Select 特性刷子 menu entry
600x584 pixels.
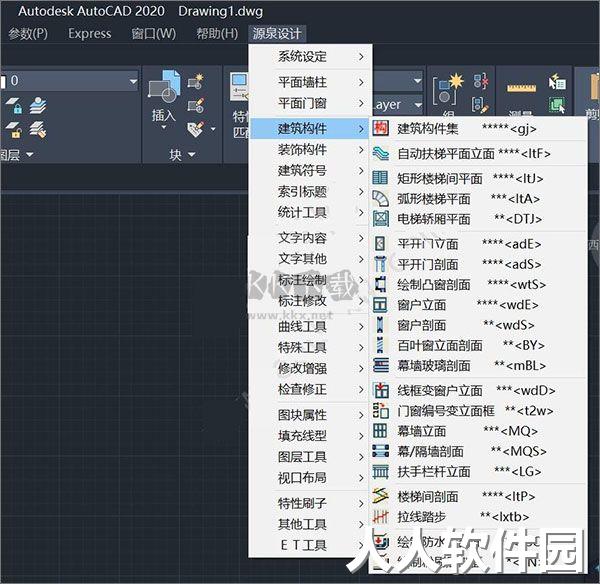pos(309,503)
